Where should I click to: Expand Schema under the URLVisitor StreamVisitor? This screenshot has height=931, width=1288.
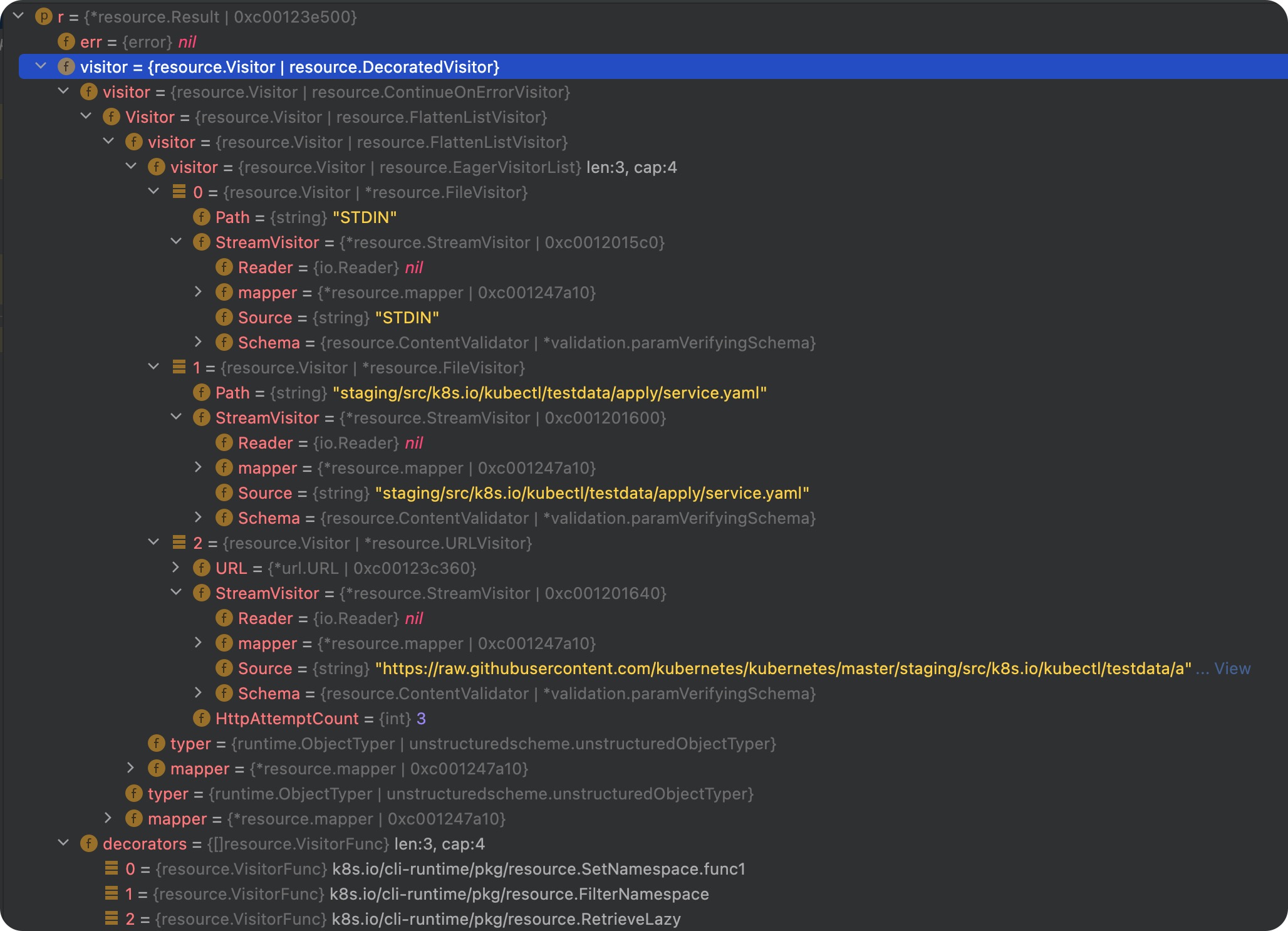tap(198, 693)
